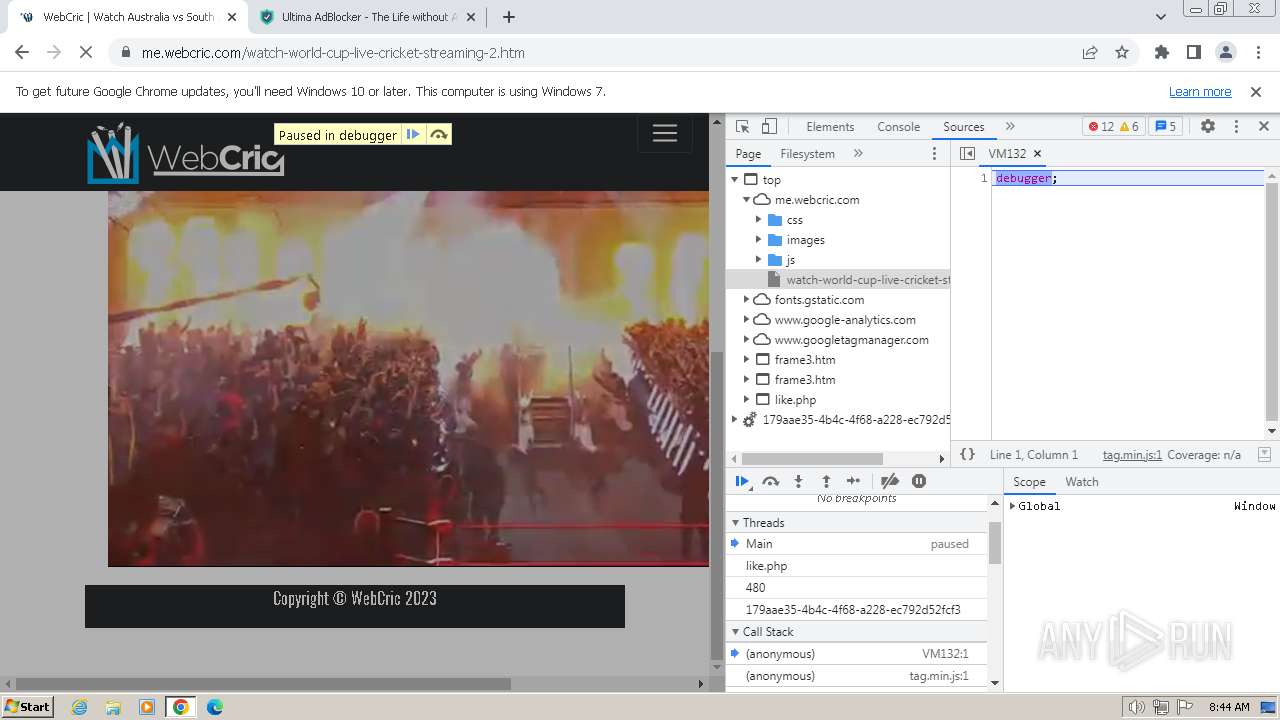This screenshot has height=720, width=1280.
Task: Switch to the Elements tab
Action: 830,127
